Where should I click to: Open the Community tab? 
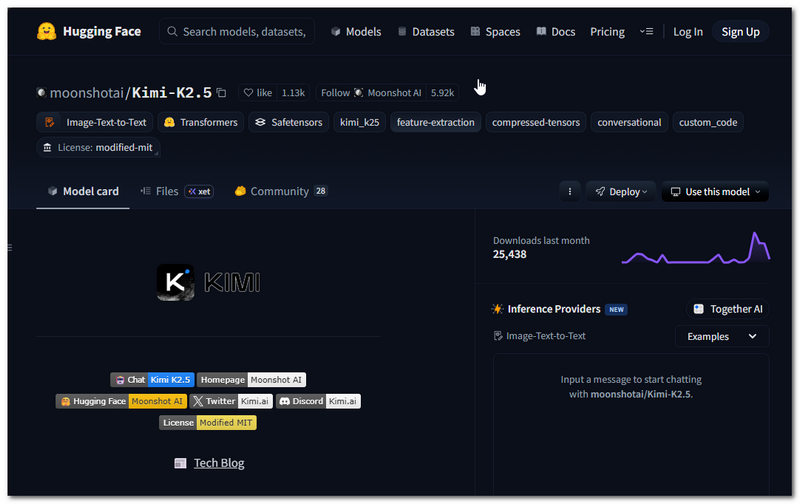[x=279, y=192]
